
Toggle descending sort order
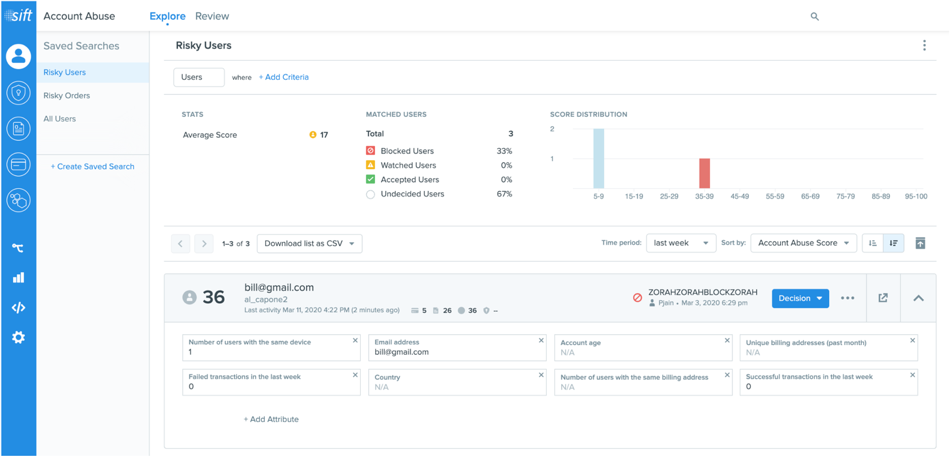point(894,243)
